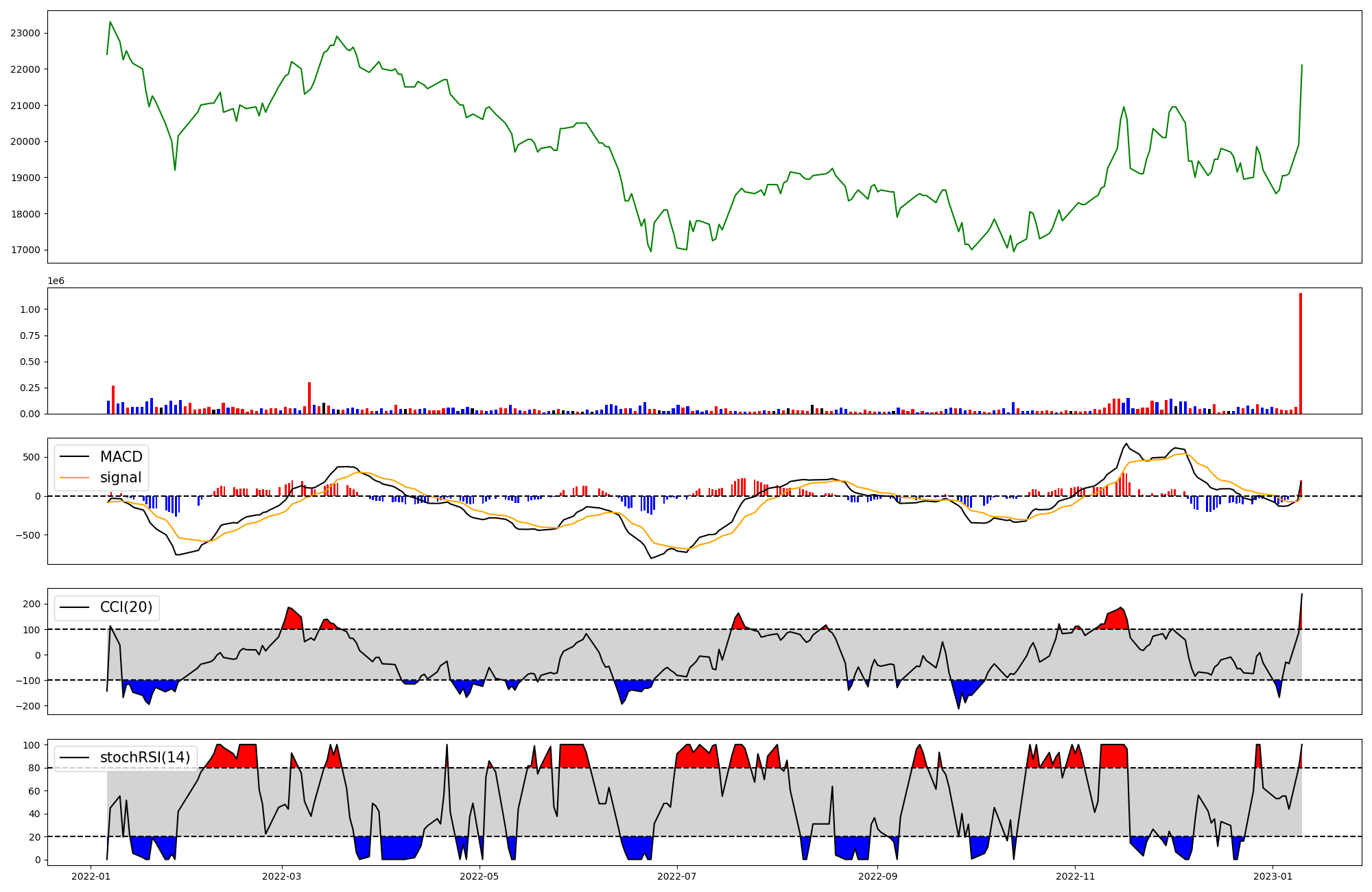
Task: Click the 2022-03 date tick label
Action: pyautogui.click(x=281, y=876)
